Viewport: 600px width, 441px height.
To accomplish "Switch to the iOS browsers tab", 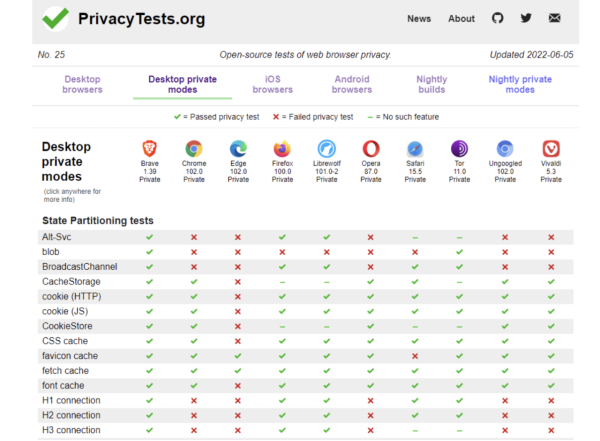I will tap(272, 84).
